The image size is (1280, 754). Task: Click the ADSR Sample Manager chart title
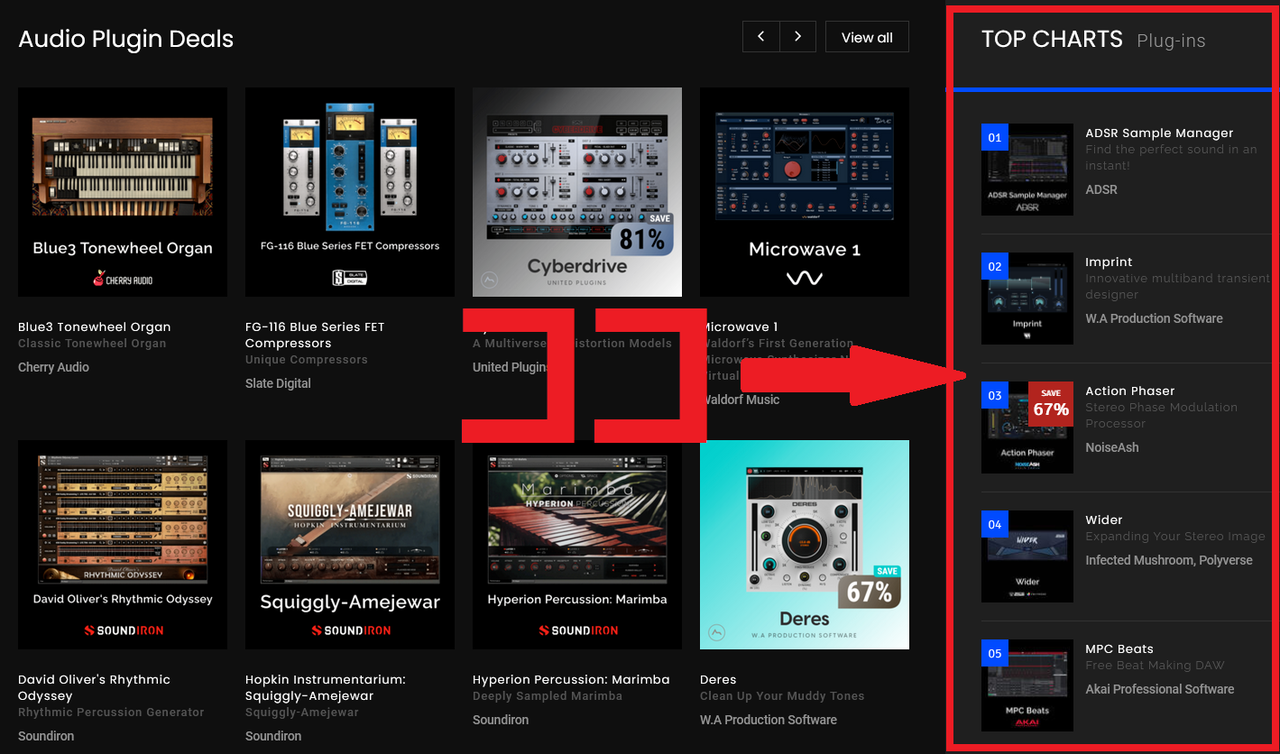[1159, 133]
